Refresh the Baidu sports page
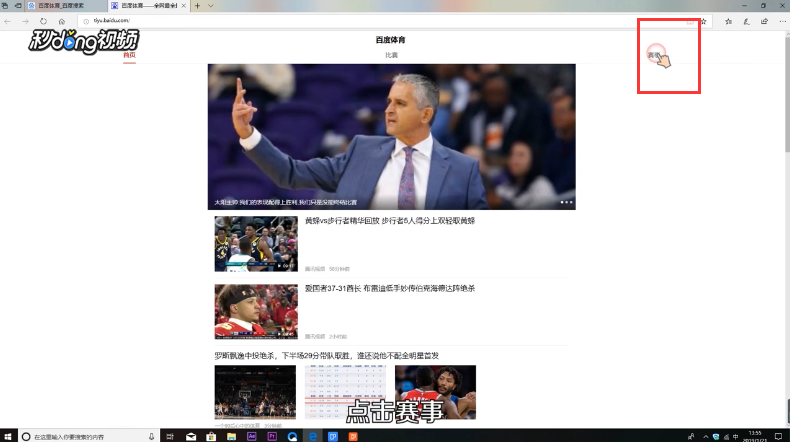 pyautogui.click(x=43, y=21)
